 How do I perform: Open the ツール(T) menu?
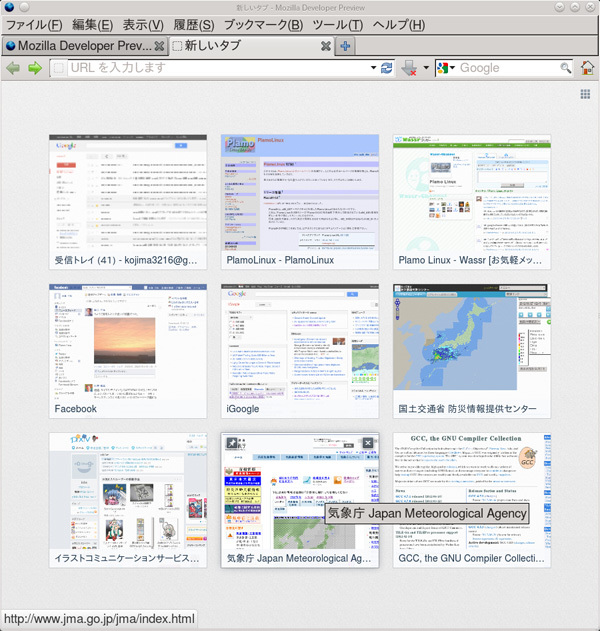(338, 25)
